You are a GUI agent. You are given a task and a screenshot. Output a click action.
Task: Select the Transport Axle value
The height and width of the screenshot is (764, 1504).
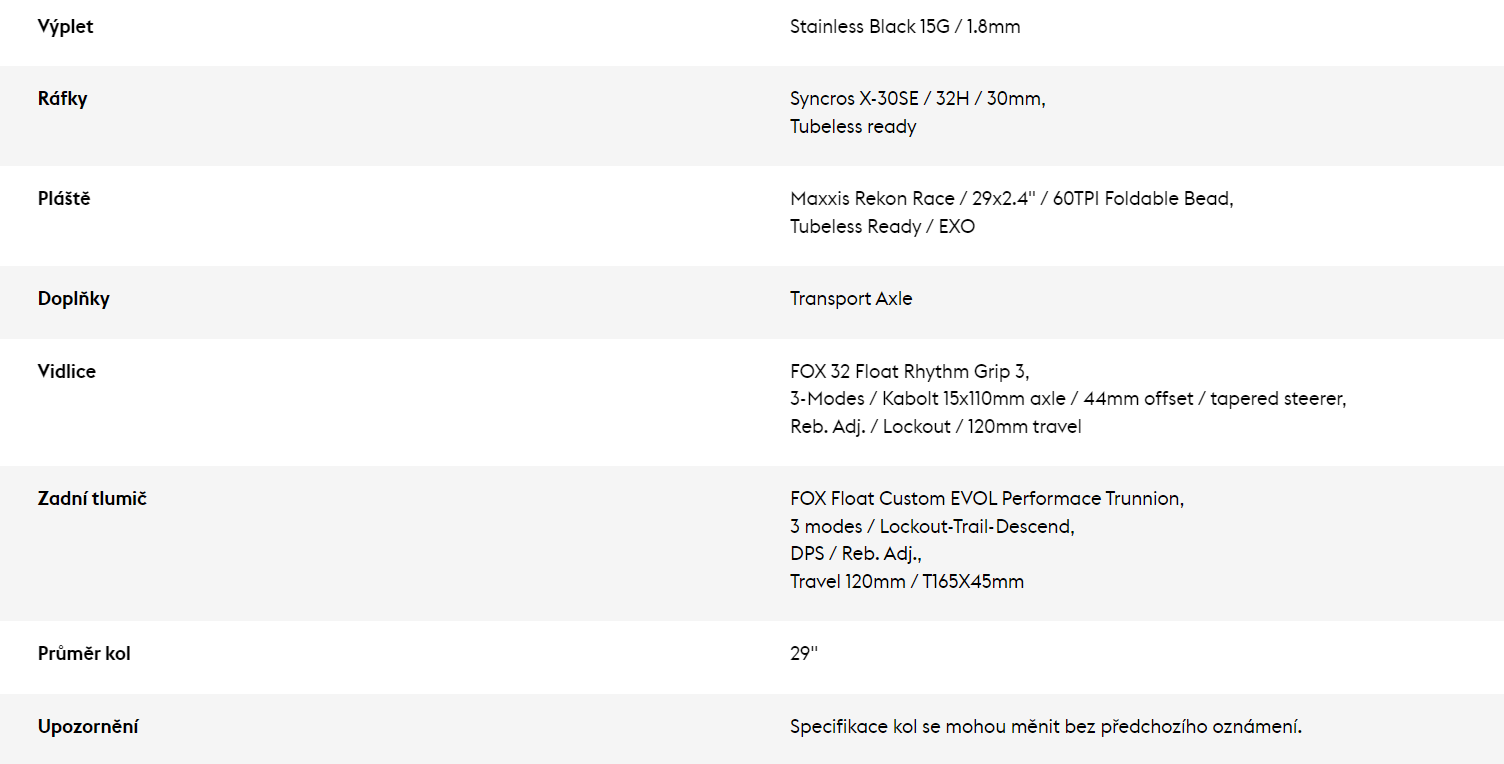click(x=851, y=299)
